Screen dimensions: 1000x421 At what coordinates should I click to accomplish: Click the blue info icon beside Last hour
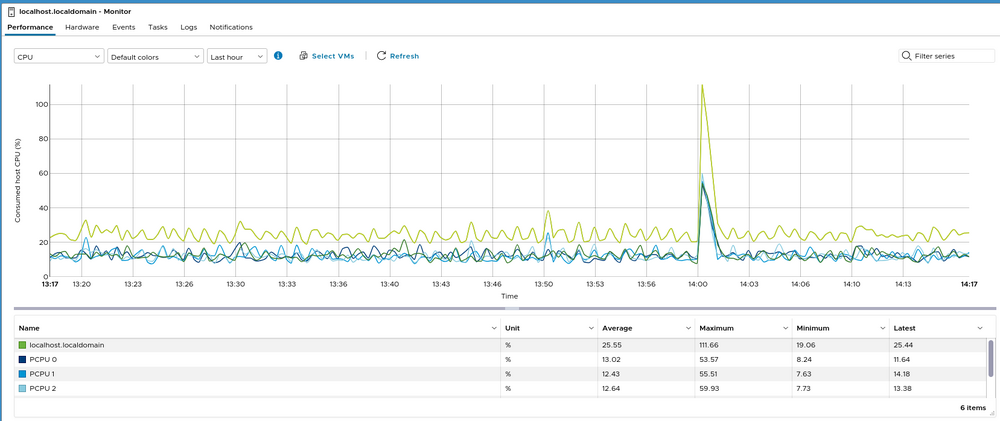(x=278, y=56)
